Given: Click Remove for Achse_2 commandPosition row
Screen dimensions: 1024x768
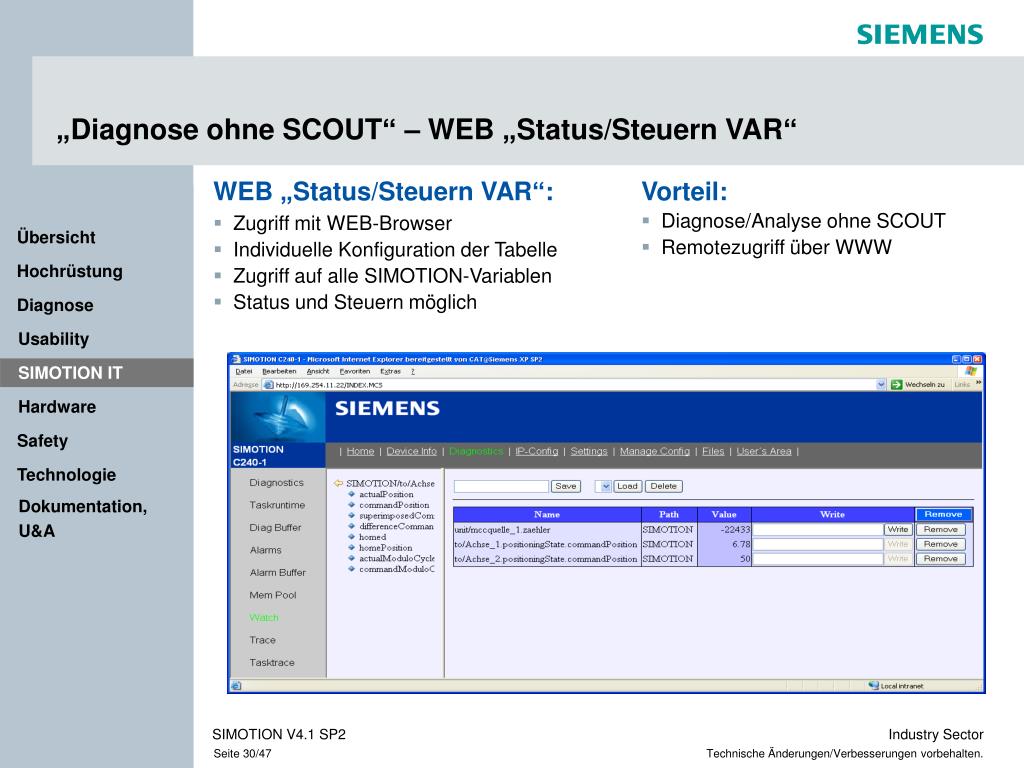Looking at the screenshot, I should tap(940, 558).
